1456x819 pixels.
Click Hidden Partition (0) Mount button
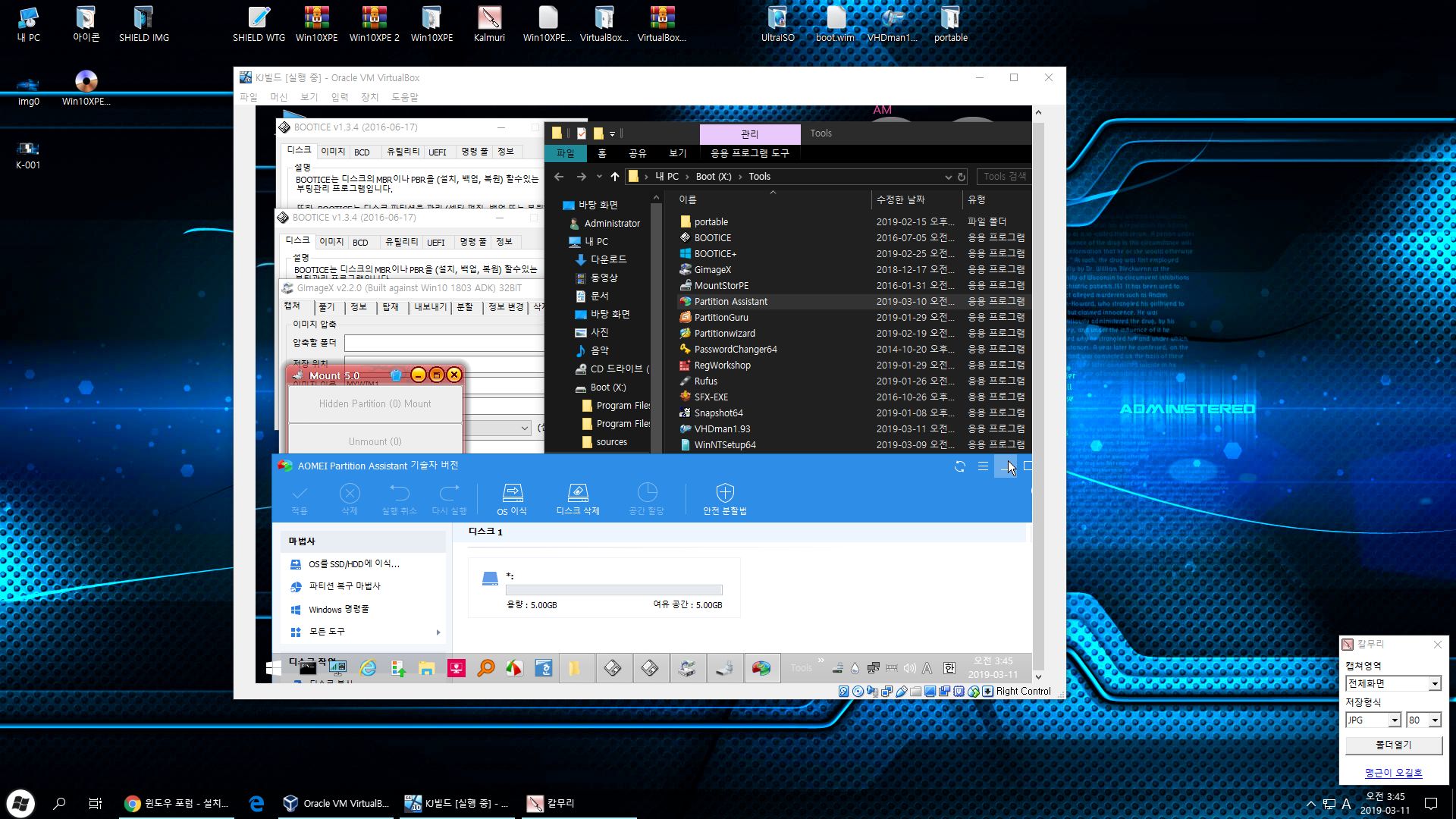click(x=375, y=404)
